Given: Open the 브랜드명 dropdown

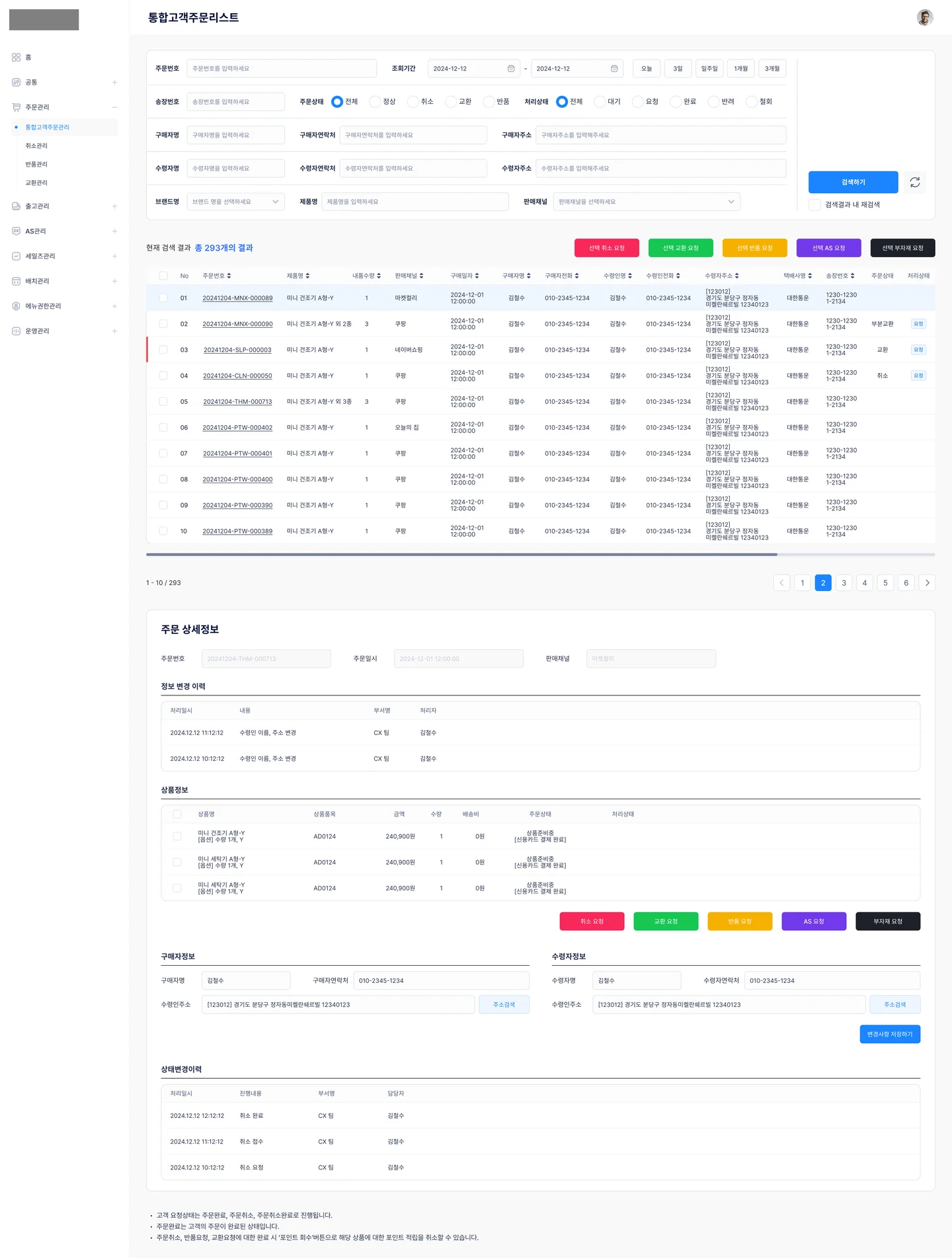Looking at the screenshot, I should (x=236, y=202).
